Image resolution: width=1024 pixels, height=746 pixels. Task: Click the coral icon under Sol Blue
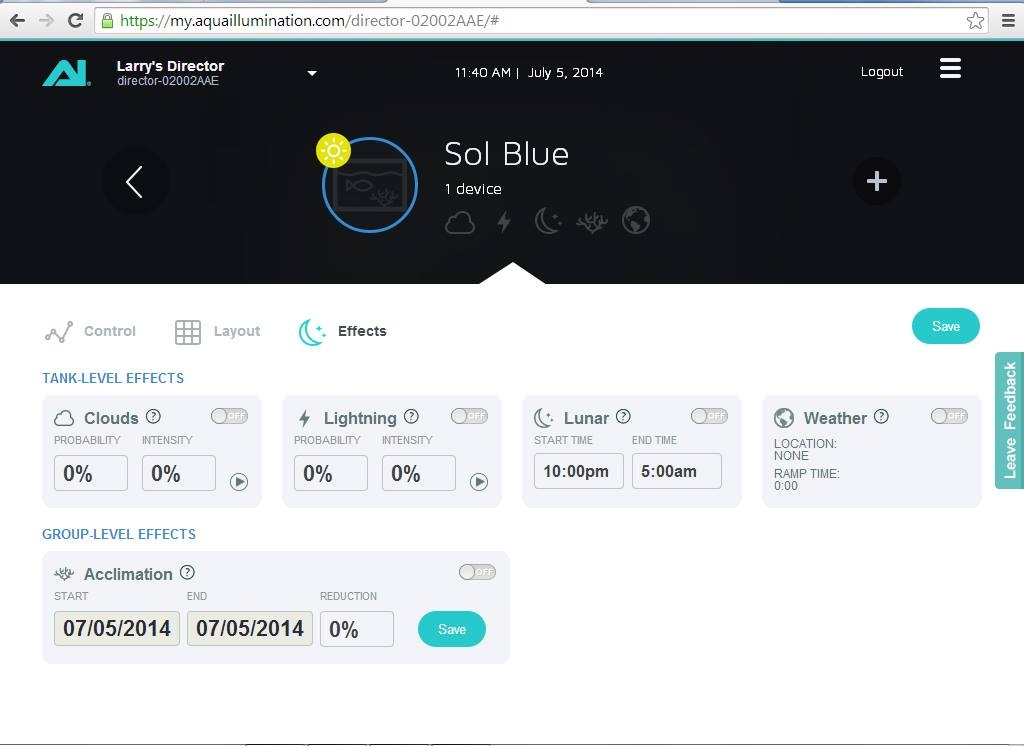592,222
